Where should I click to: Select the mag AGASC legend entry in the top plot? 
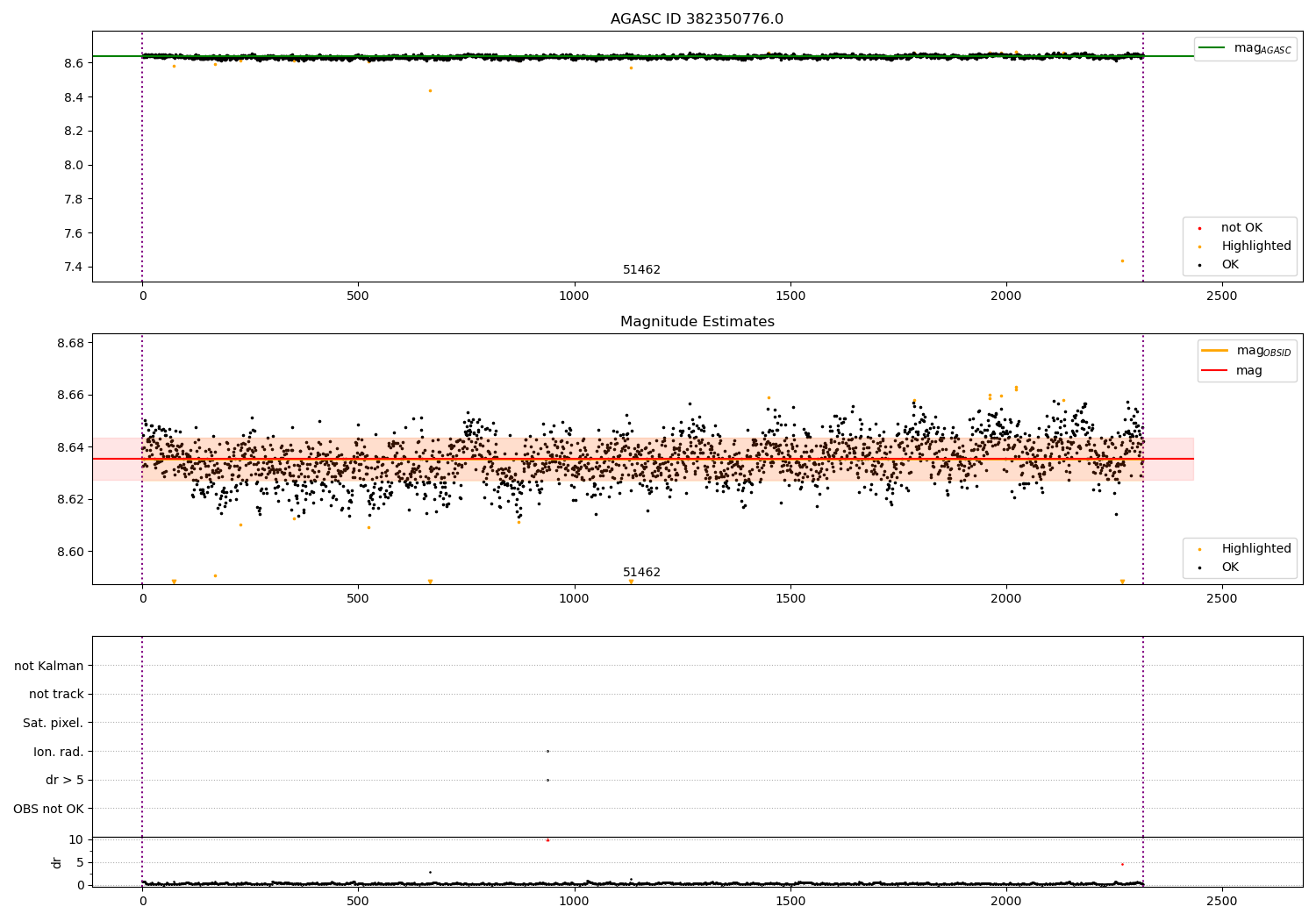point(1245,48)
